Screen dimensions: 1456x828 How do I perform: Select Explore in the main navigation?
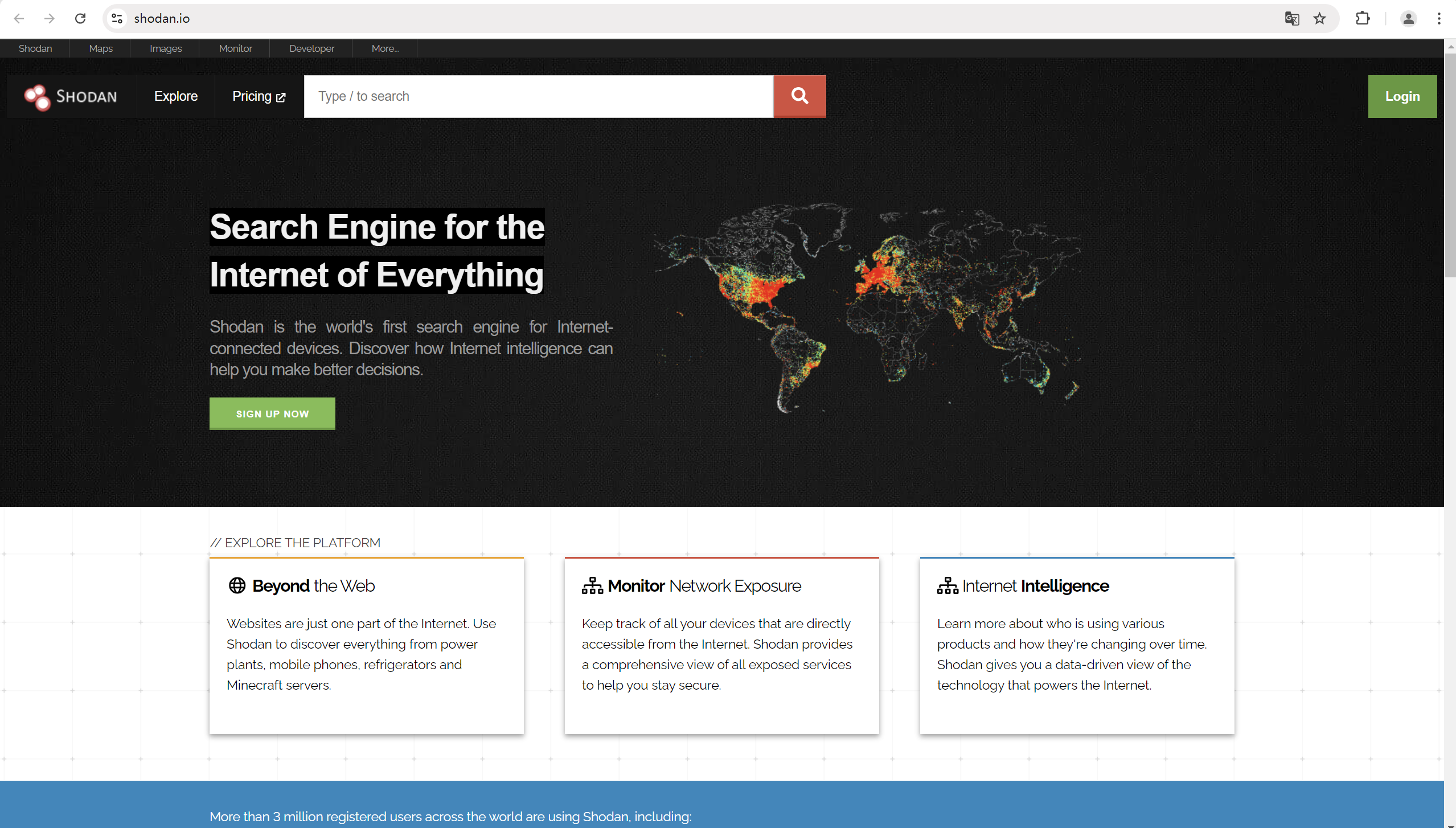(x=175, y=96)
